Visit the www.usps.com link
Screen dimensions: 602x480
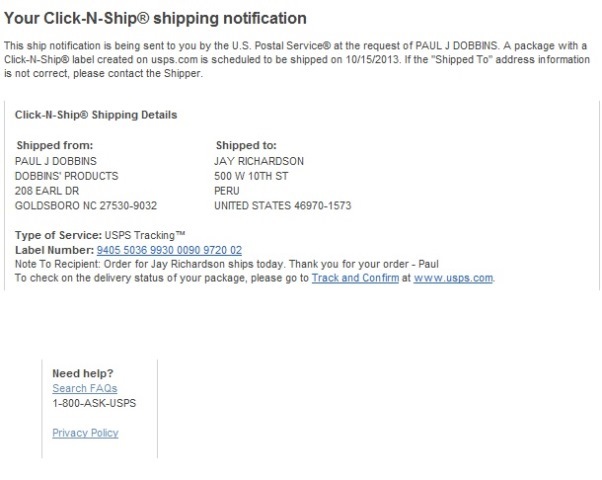[453, 278]
